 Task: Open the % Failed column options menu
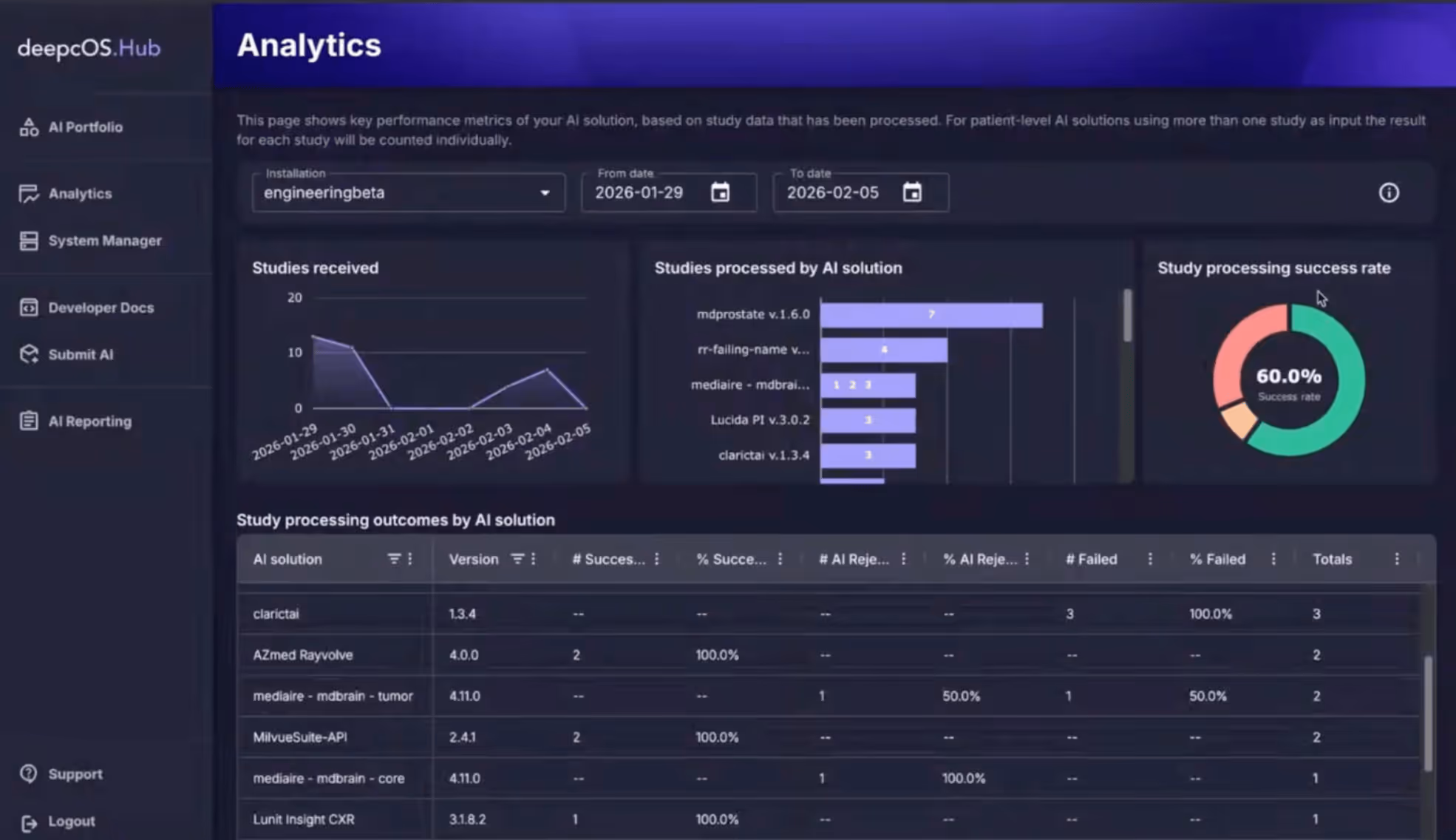(1273, 559)
